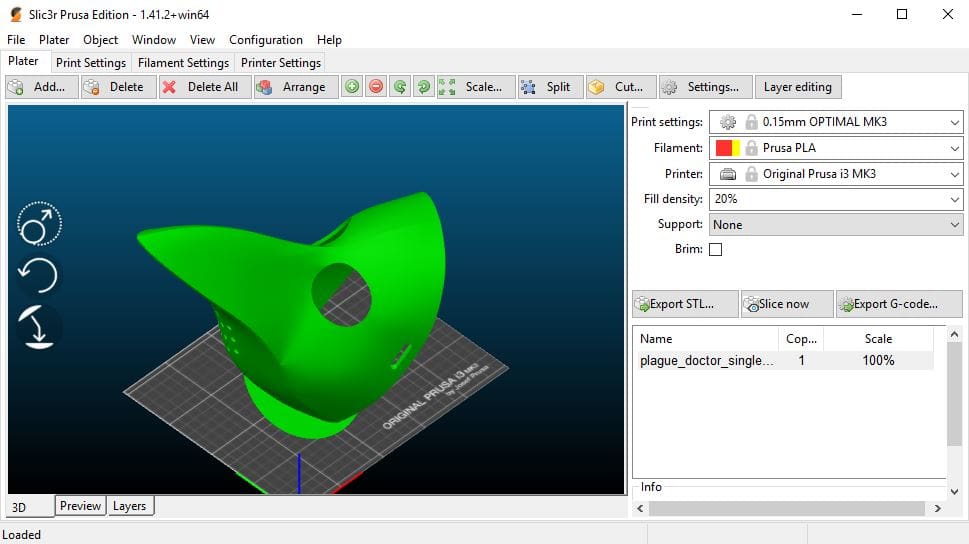The image size is (969, 544).
Task: Click the Scale column header
Action: [x=878, y=339]
